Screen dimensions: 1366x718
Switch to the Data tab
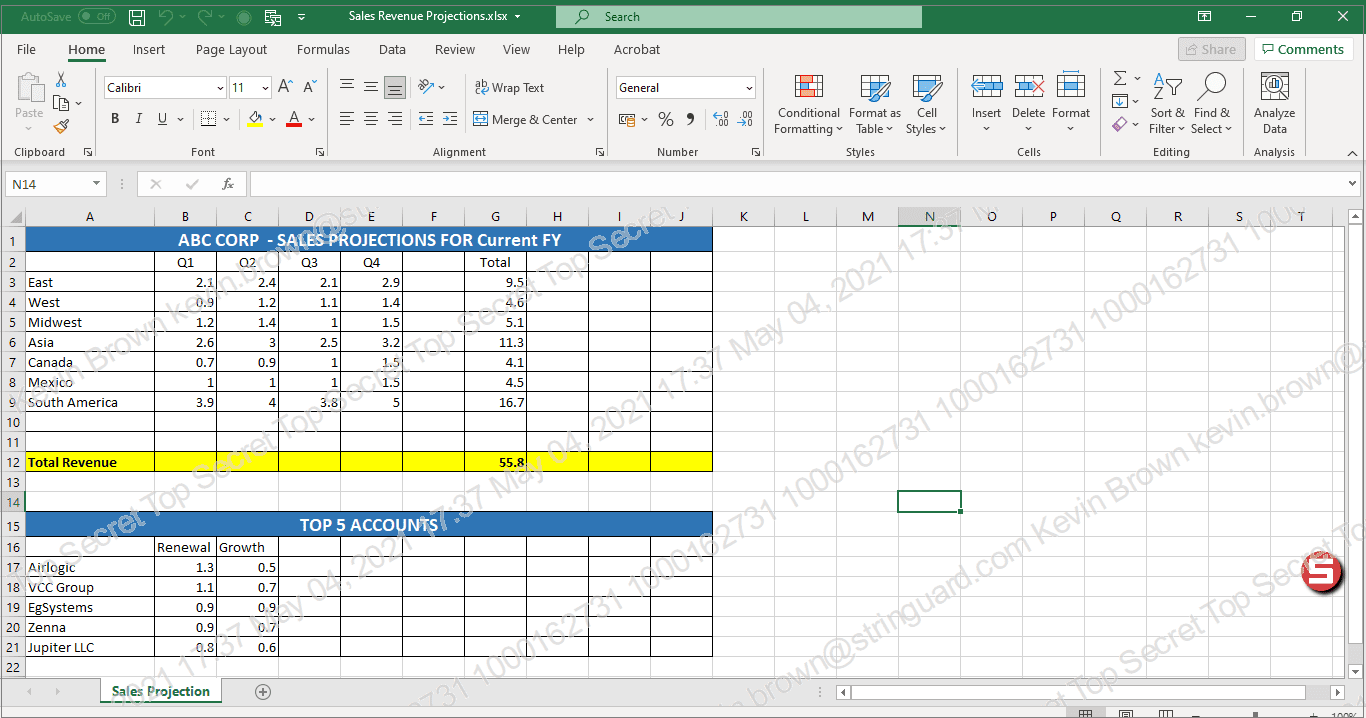(x=392, y=50)
